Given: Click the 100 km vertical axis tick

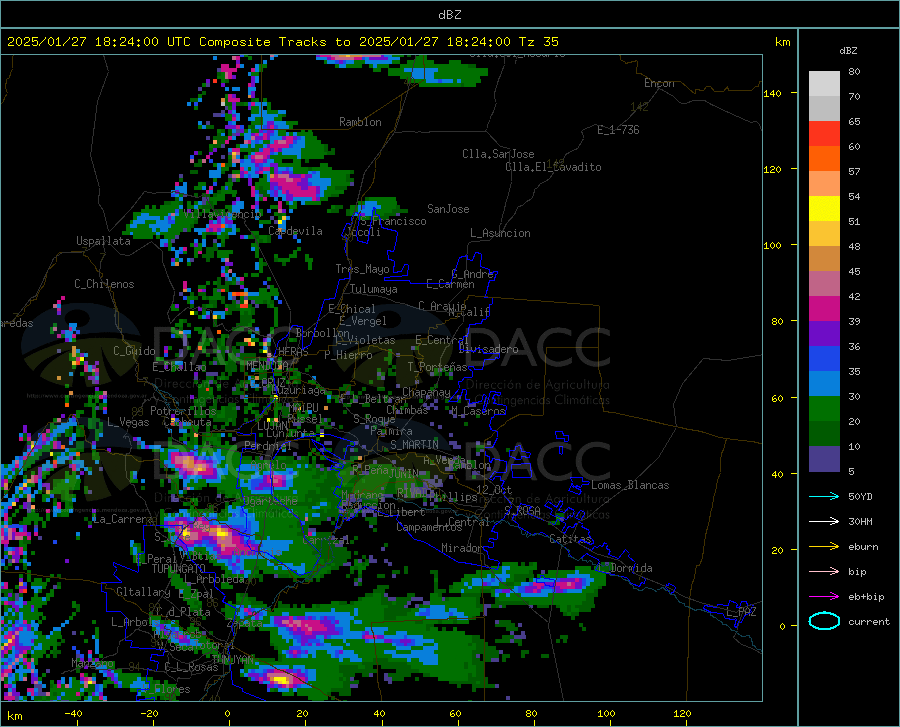Looking at the screenshot, I should click(772, 245).
